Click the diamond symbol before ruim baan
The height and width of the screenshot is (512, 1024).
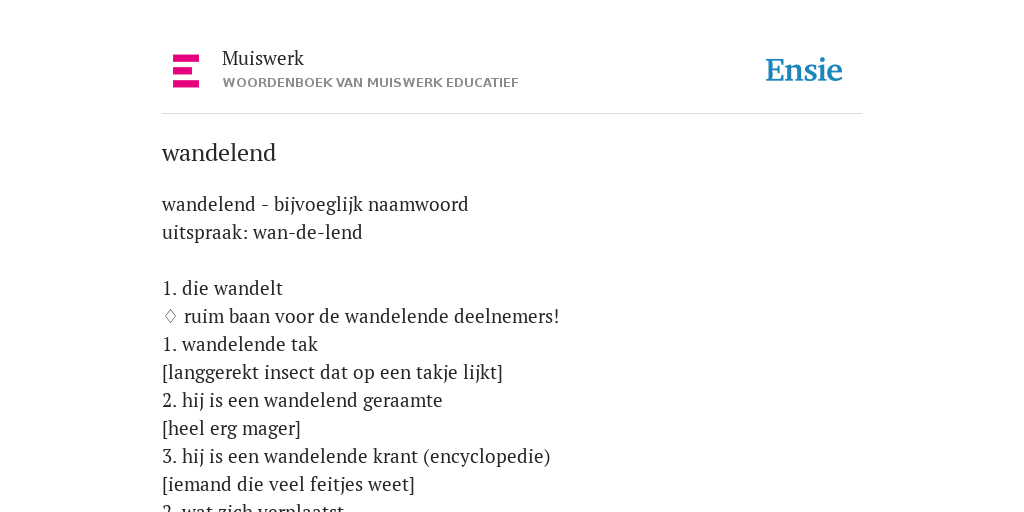point(170,317)
